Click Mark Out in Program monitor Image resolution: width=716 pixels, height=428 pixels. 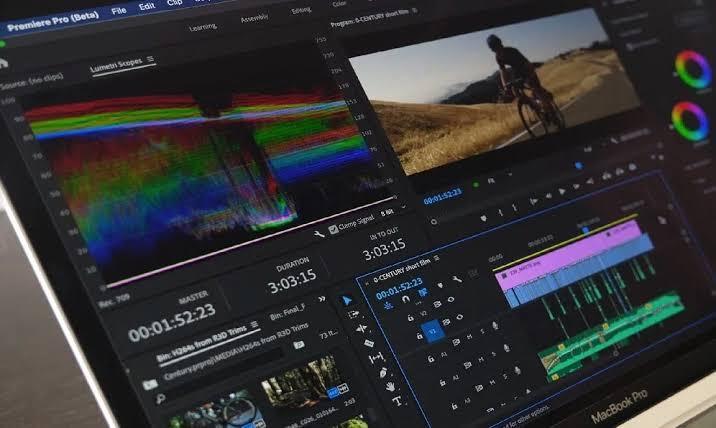515,207
